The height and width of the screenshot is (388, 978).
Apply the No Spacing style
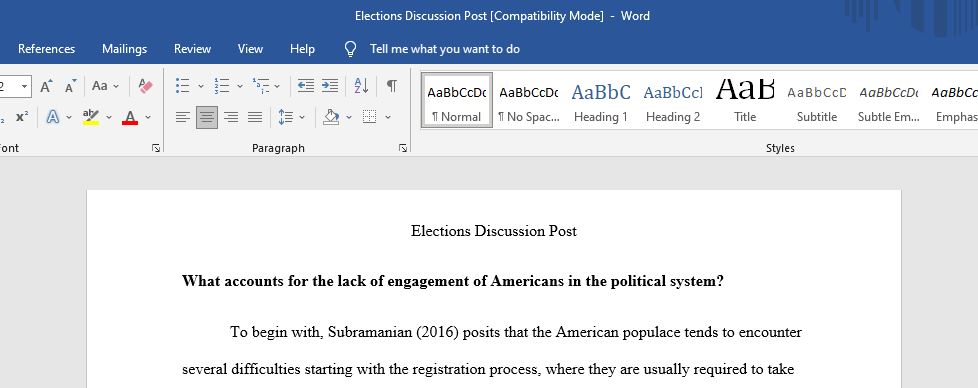click(x=529, y=100)
